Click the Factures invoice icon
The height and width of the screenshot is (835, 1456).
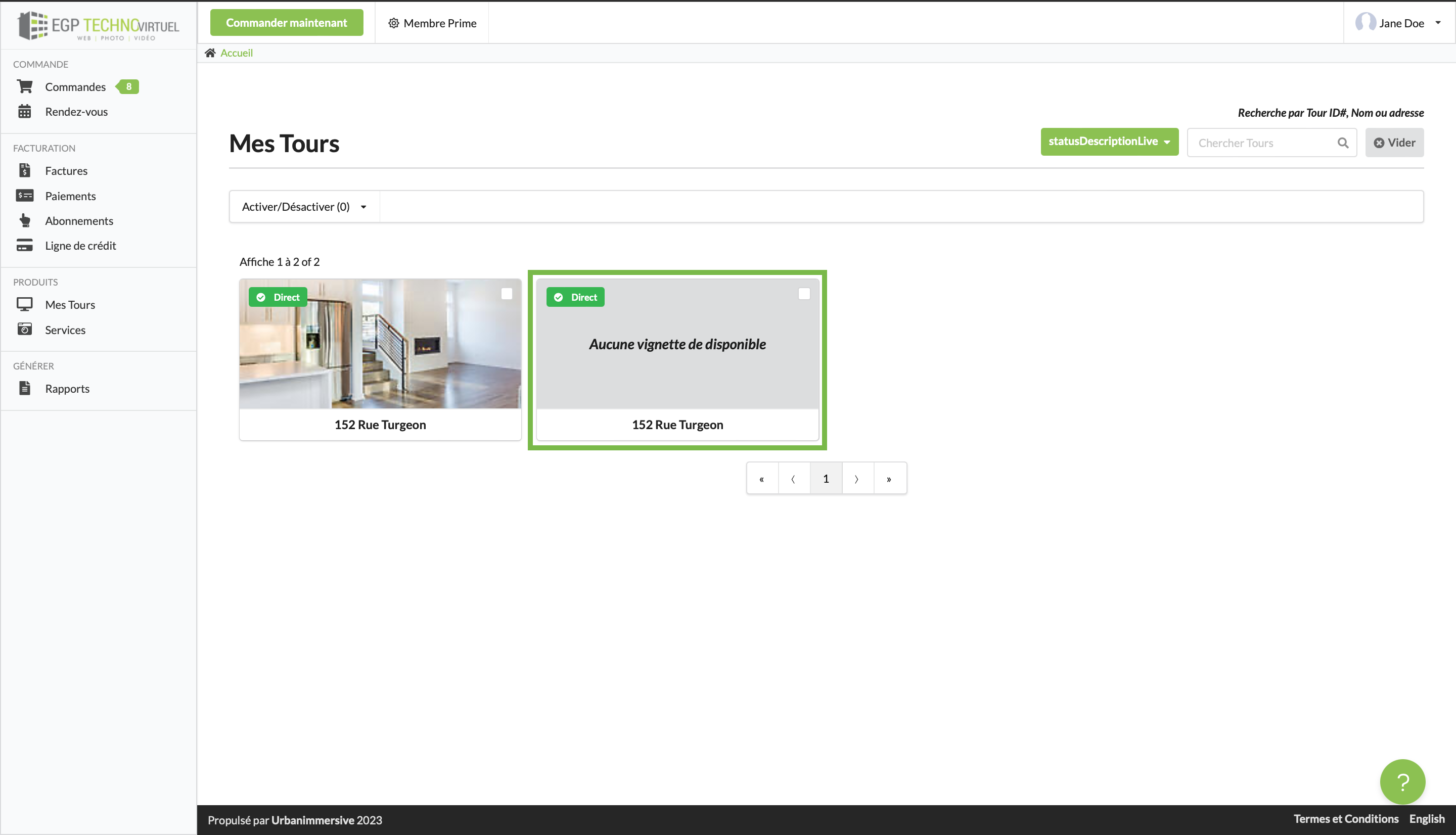[x=25, y=170]
